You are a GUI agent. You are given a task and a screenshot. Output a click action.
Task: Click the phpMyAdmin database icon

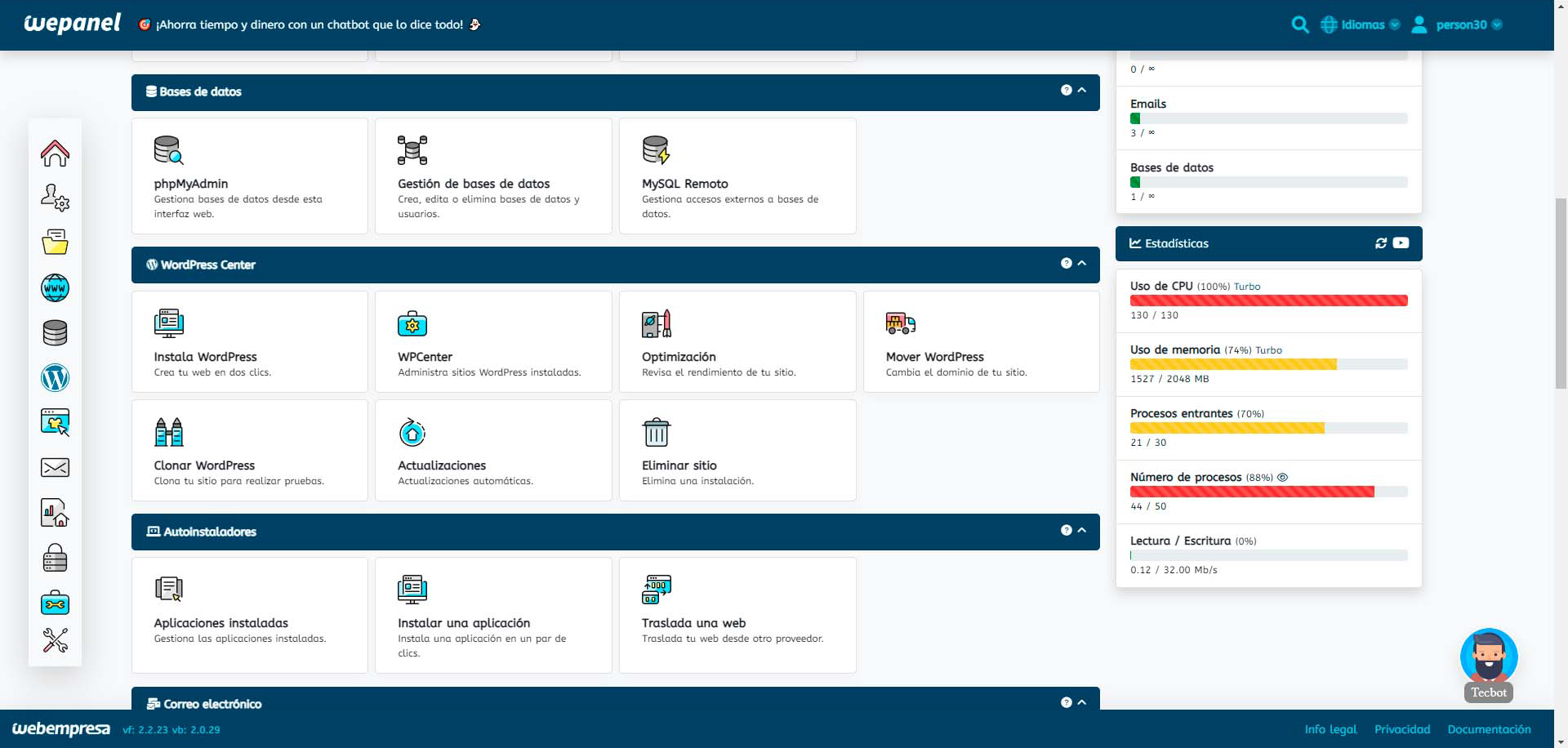pos(168,150)
